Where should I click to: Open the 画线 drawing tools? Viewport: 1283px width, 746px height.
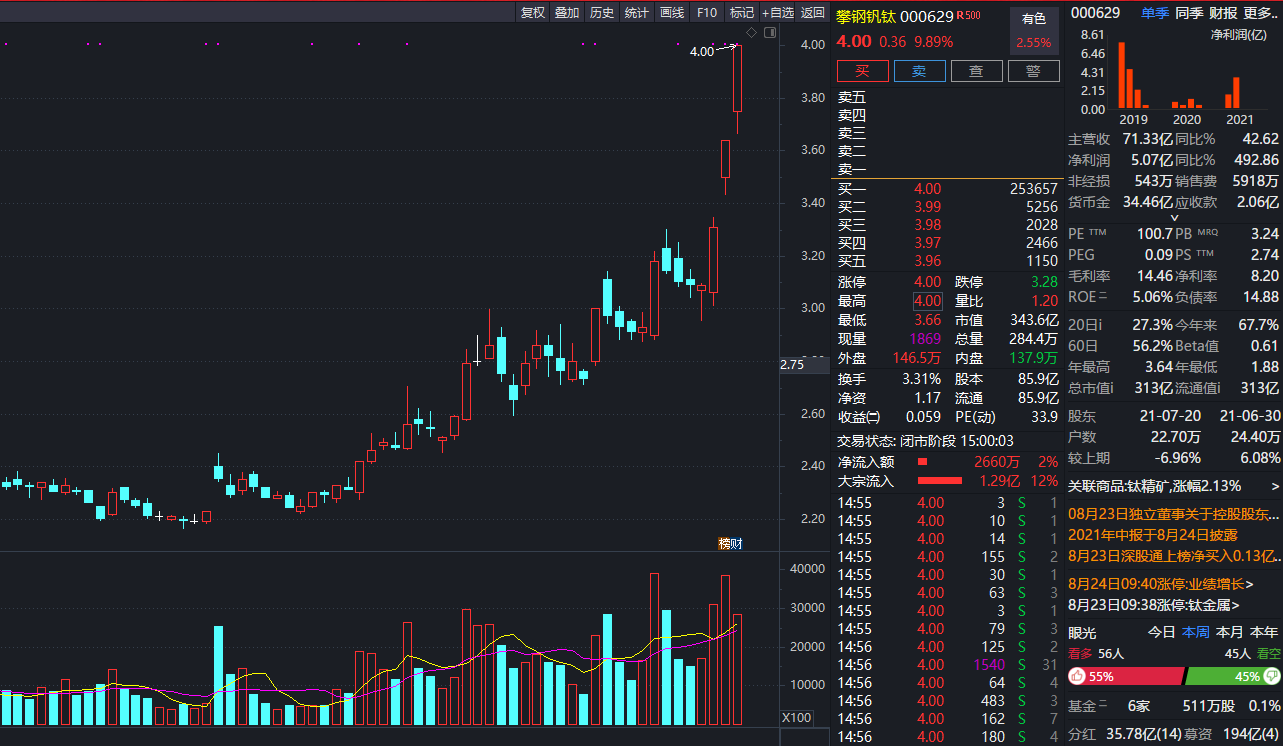tap(672, 12)
